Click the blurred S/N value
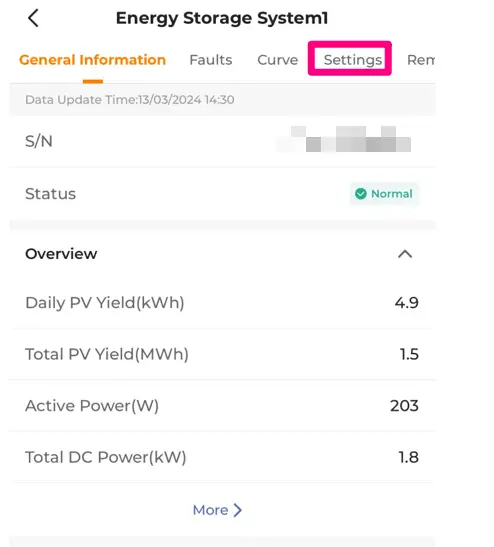Screen dimensions: 494x547 tap(344, 139)
